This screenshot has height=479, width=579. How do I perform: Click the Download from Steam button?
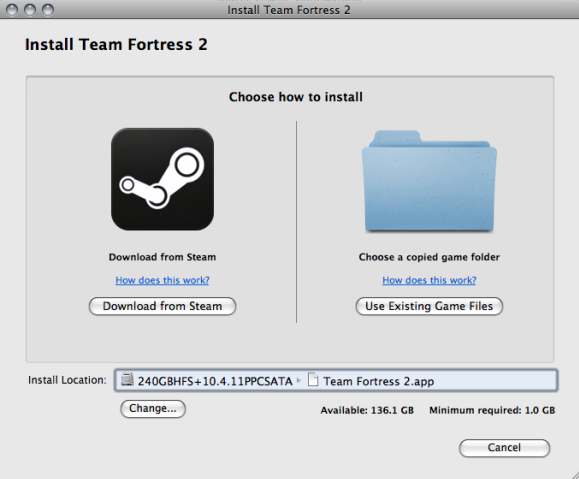point(162,306)
